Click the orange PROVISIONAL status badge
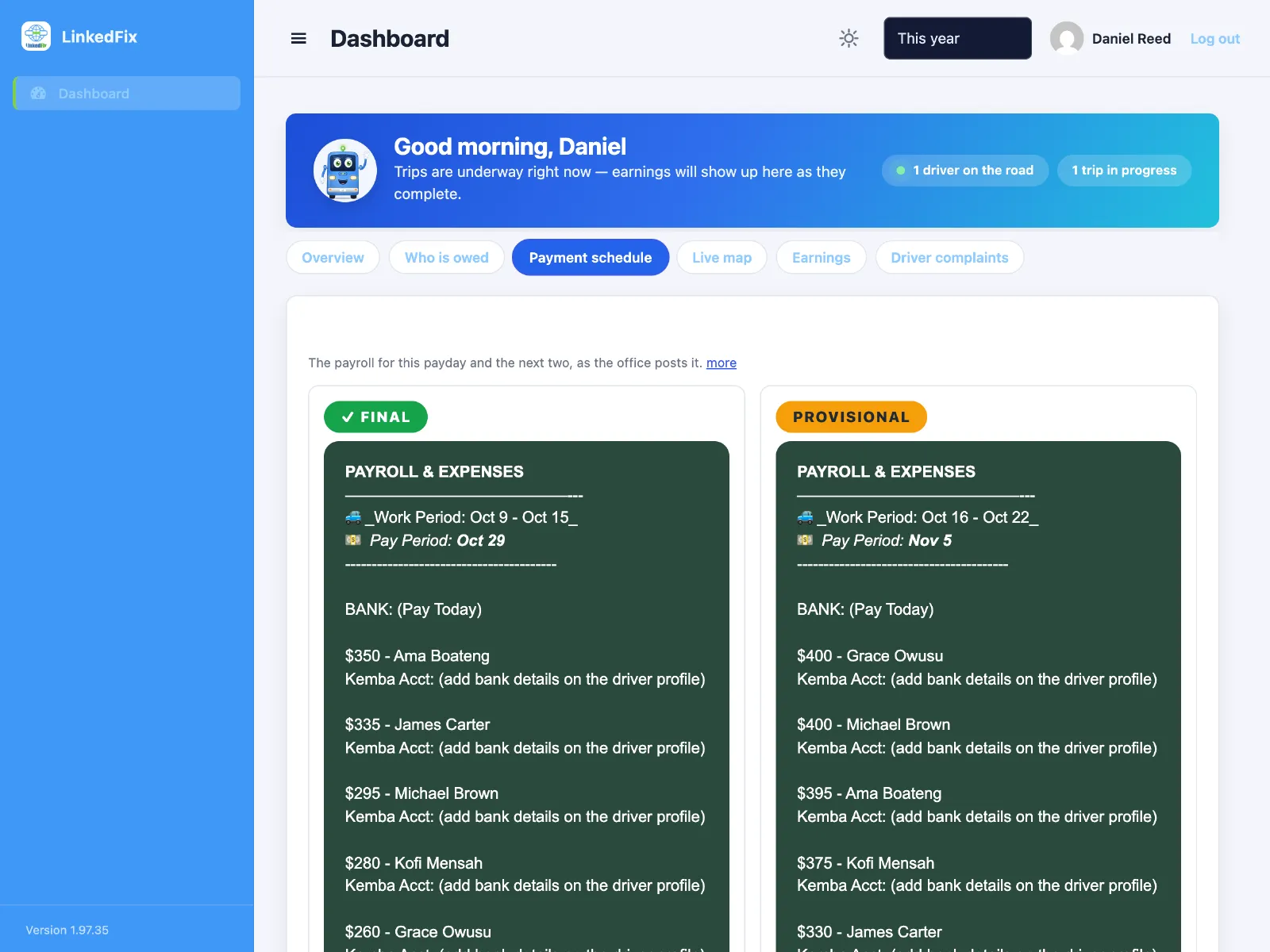 point(851,417)
